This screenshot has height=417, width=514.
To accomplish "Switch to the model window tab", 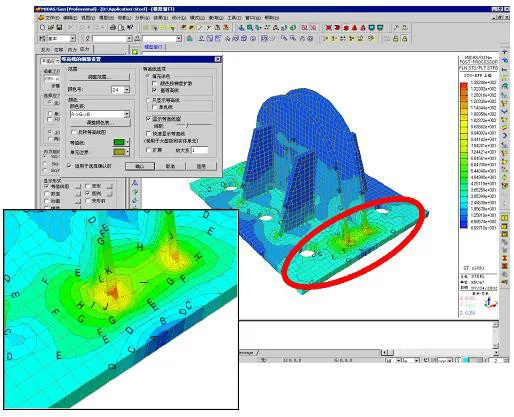I will 154,47.
